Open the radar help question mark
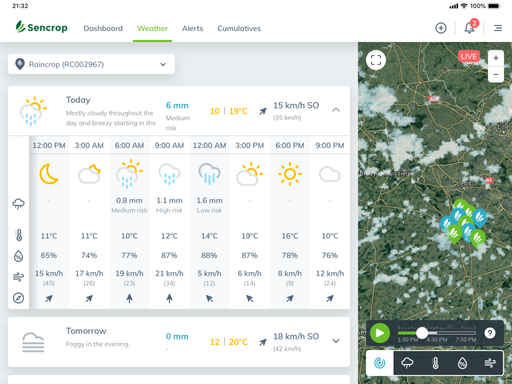 (490, 333)
